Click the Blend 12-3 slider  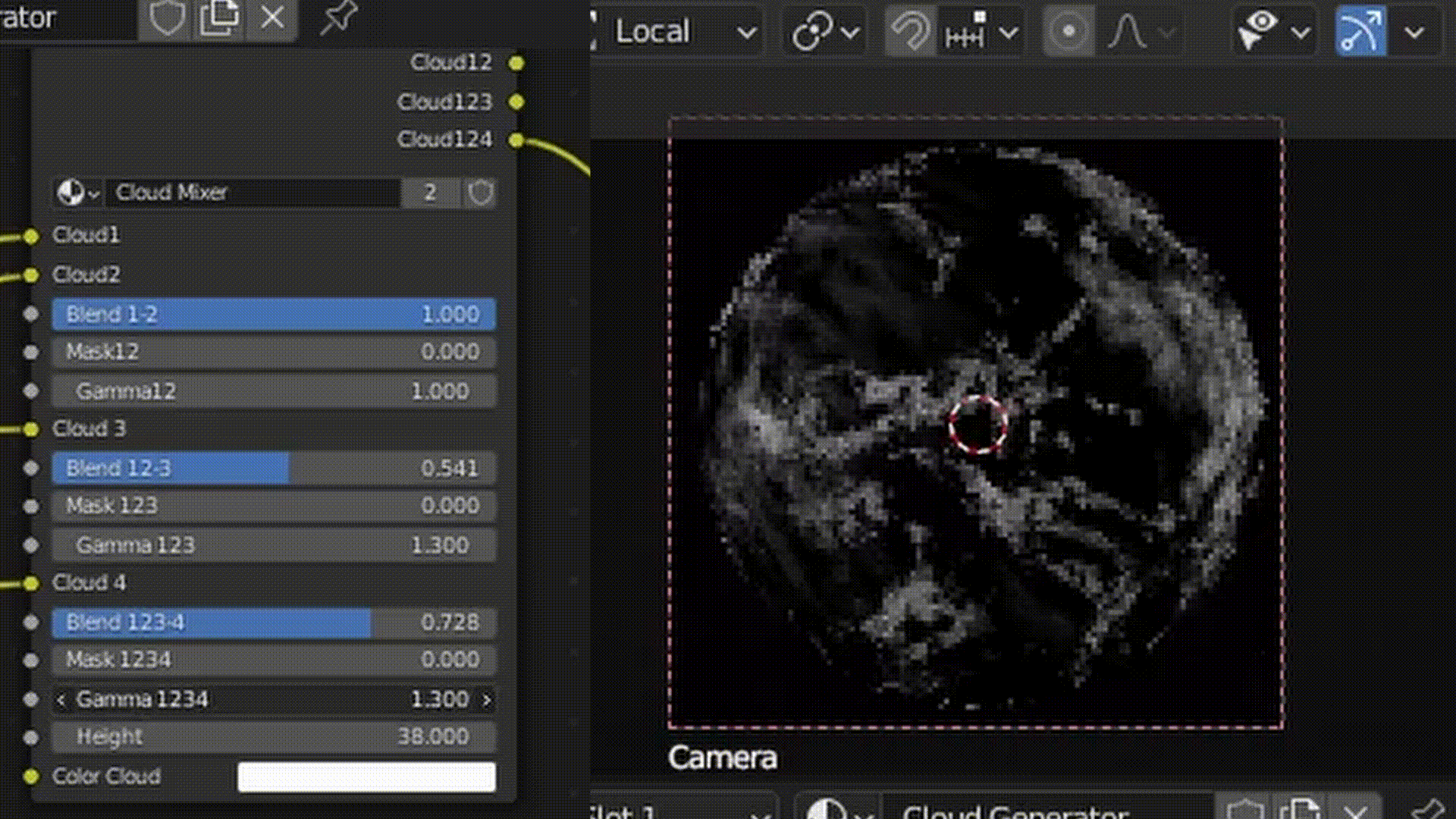point(273,468)
